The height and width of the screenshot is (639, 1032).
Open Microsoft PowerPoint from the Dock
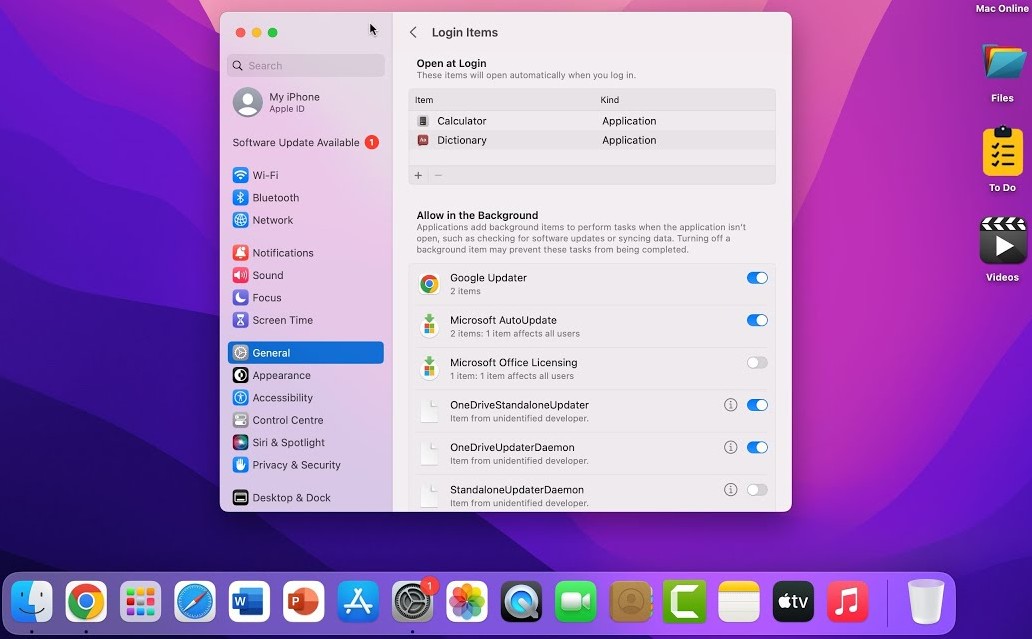click(302, 601)
